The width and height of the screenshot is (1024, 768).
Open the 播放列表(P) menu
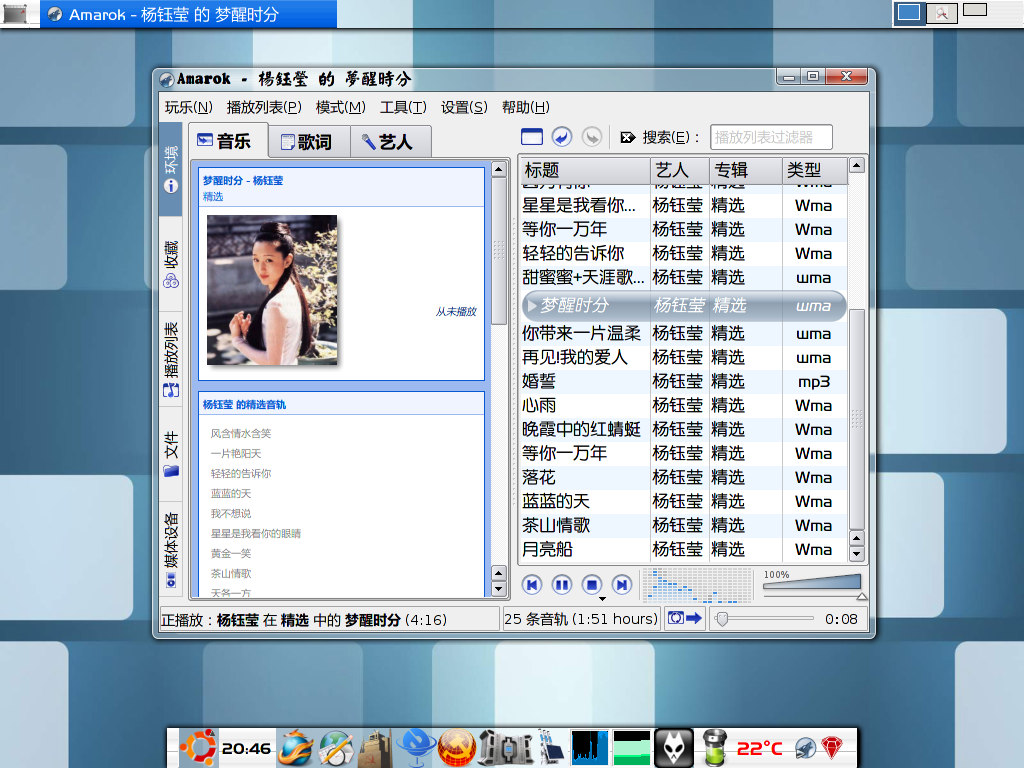tap(264, 107)
